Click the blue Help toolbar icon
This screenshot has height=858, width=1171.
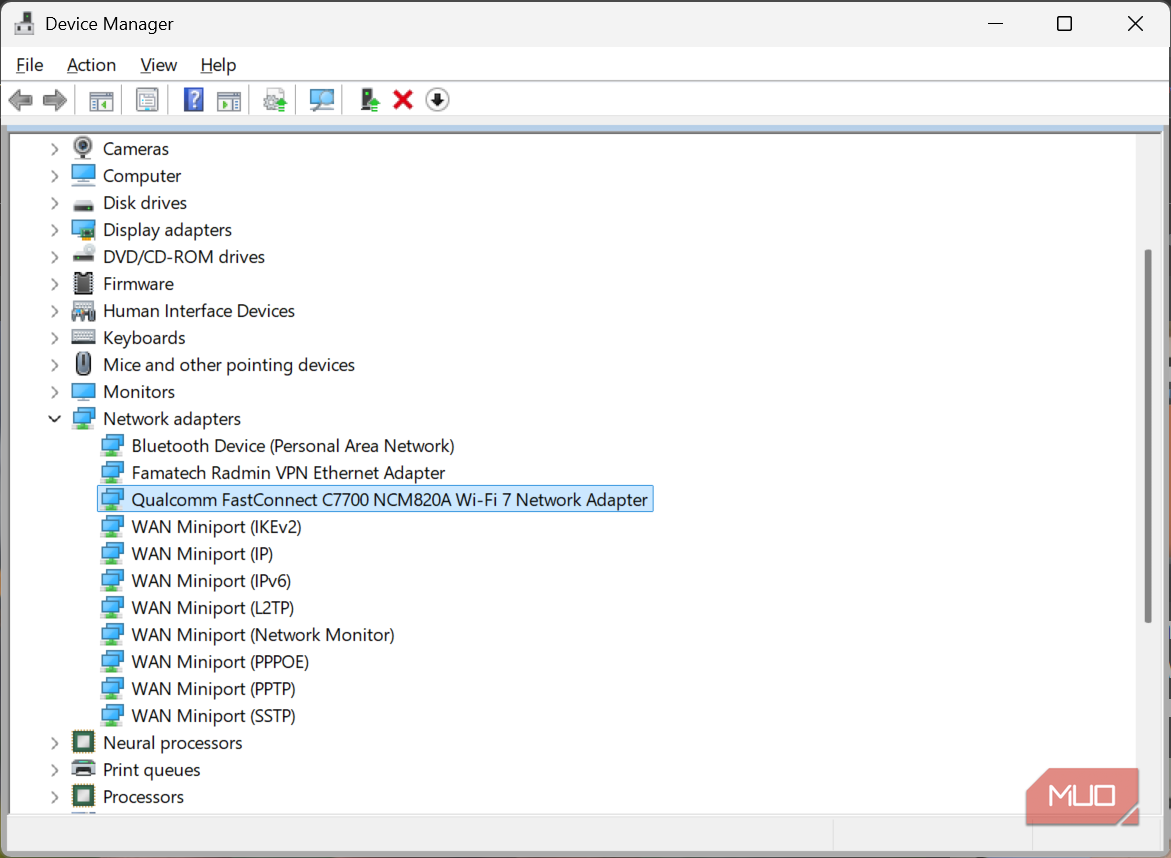(193, 100)
